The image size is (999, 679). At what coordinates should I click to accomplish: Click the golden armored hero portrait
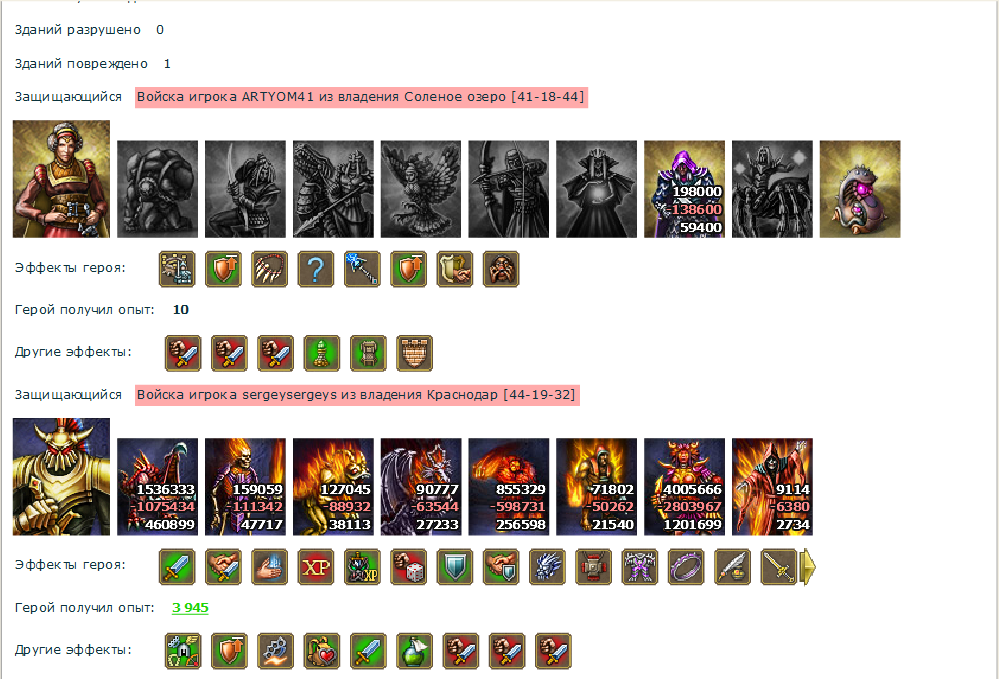click(x=61, y=476)
